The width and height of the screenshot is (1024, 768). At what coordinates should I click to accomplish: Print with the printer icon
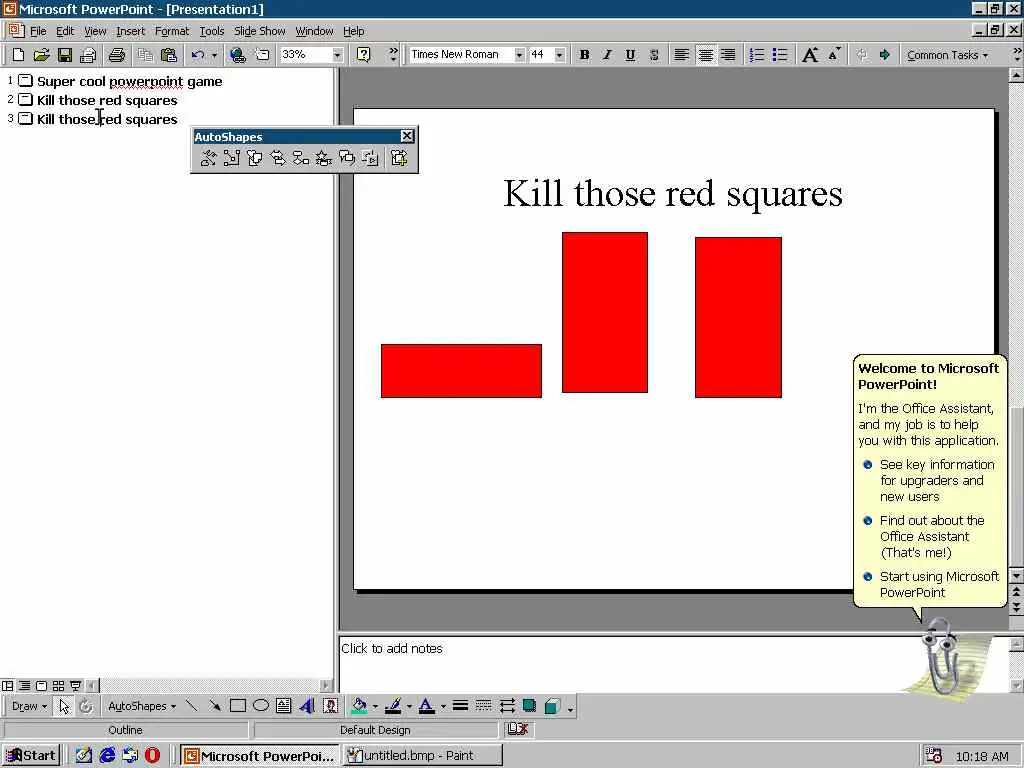coord(117,55)
